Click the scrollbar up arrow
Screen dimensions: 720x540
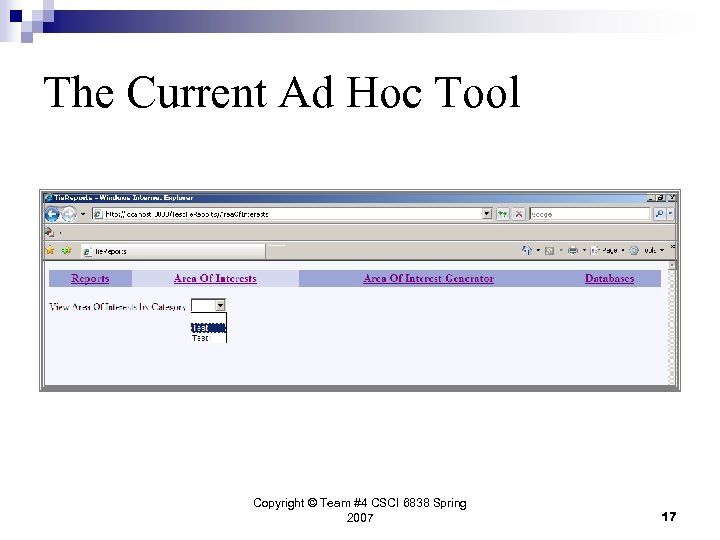point(672,265)
